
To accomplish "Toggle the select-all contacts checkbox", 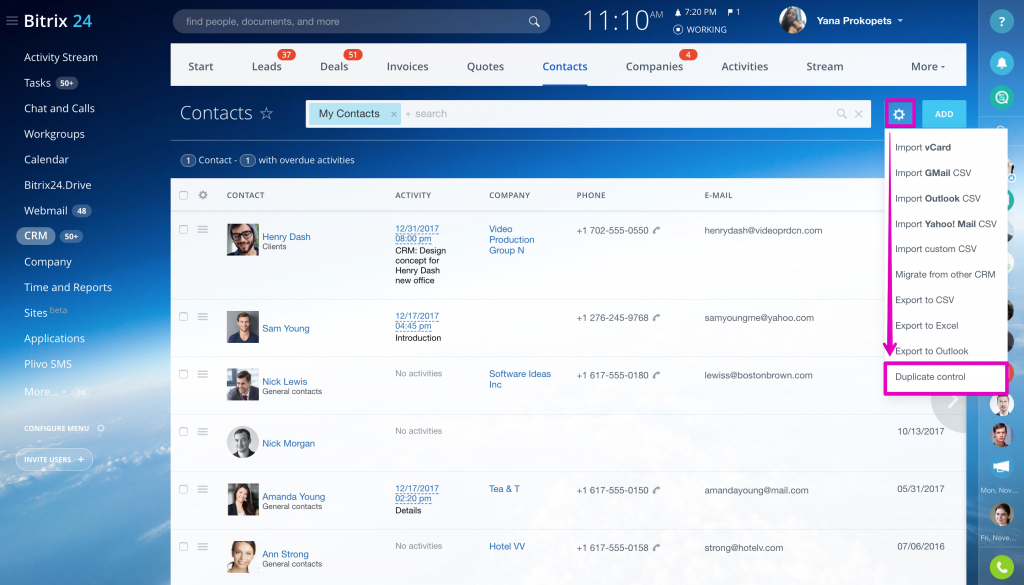I will coord(184,195).
